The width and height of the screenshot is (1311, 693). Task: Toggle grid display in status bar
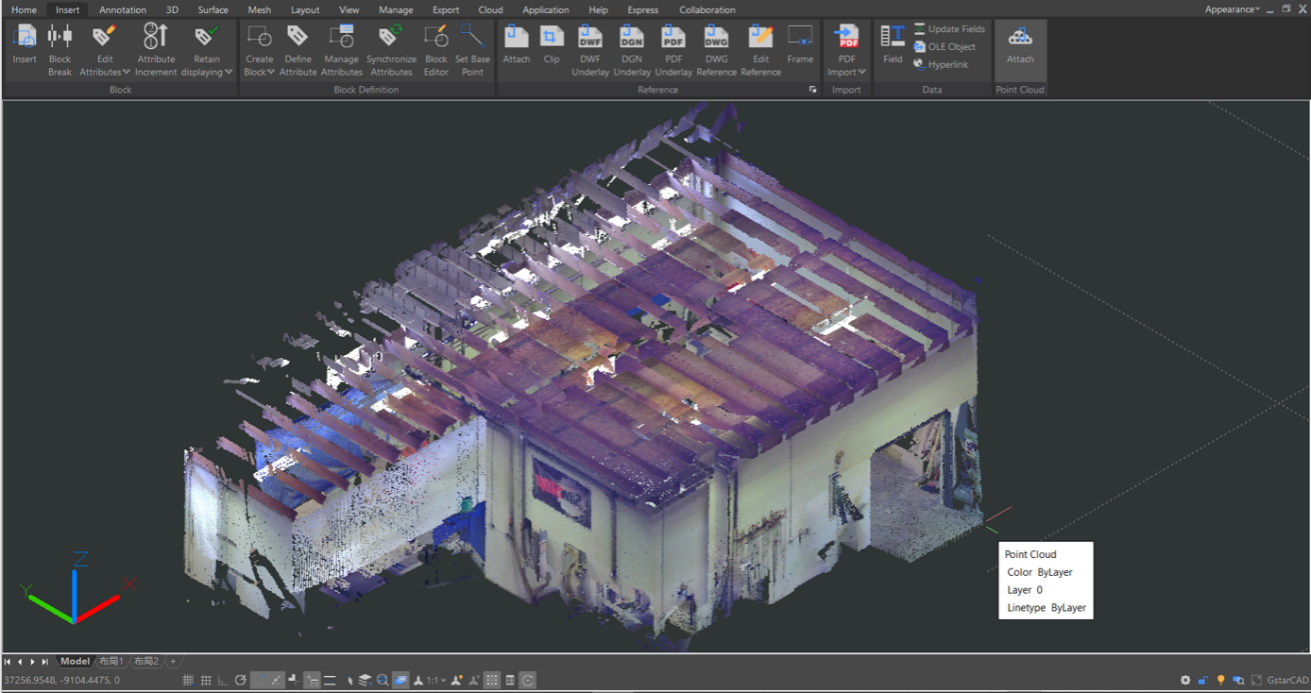(206, 680)
